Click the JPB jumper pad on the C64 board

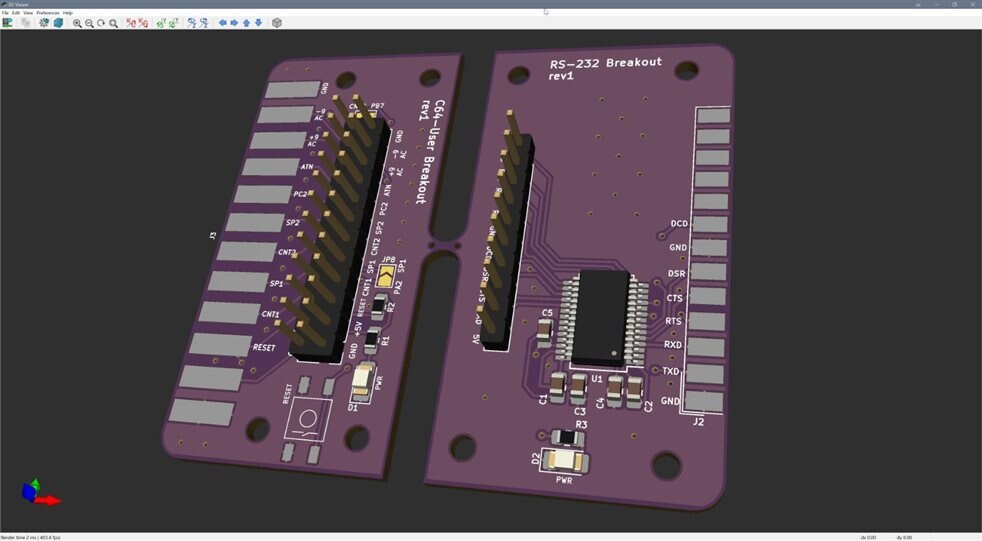[386, 276]
